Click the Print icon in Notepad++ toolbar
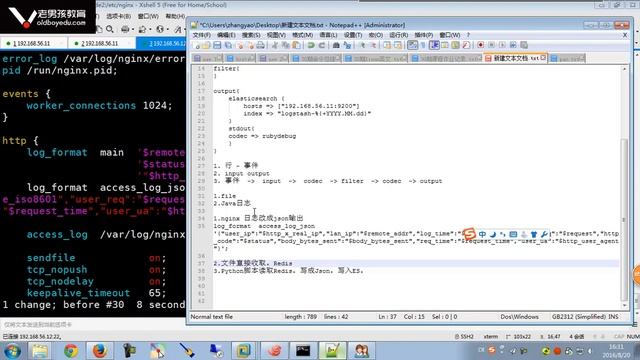Viewport: 640px width, 360px height. pyautogui.click(x=260, y=45)
